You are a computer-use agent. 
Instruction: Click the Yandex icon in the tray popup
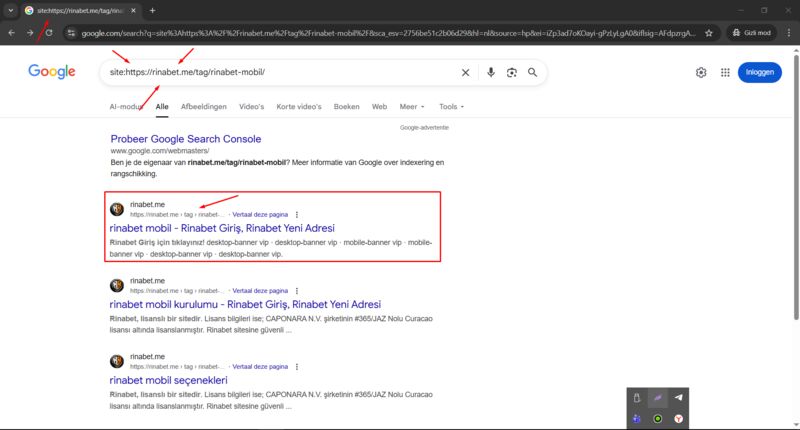point(679,420)
